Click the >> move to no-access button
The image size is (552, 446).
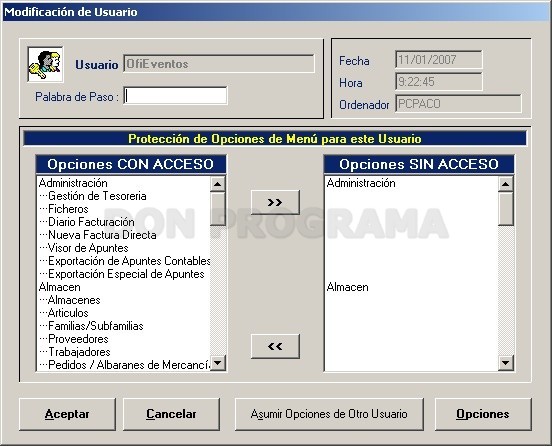[275, 202]
